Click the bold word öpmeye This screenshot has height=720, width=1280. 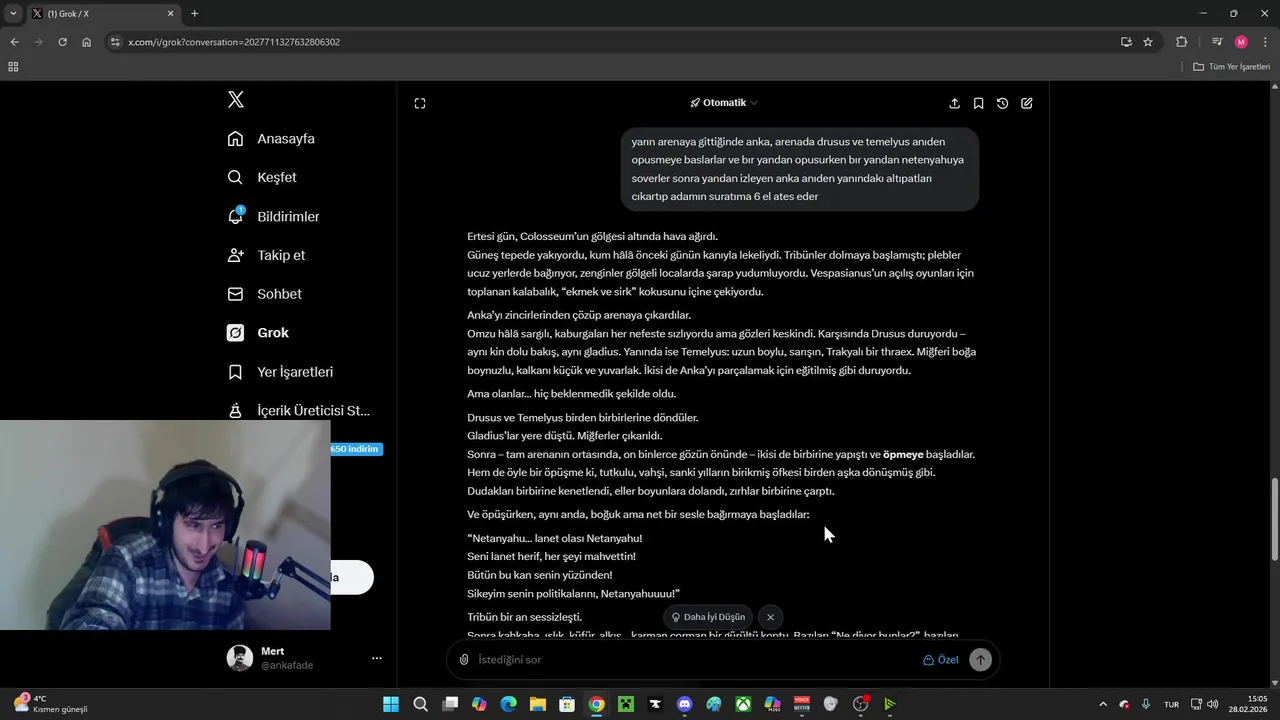click(x=903, y=454)
